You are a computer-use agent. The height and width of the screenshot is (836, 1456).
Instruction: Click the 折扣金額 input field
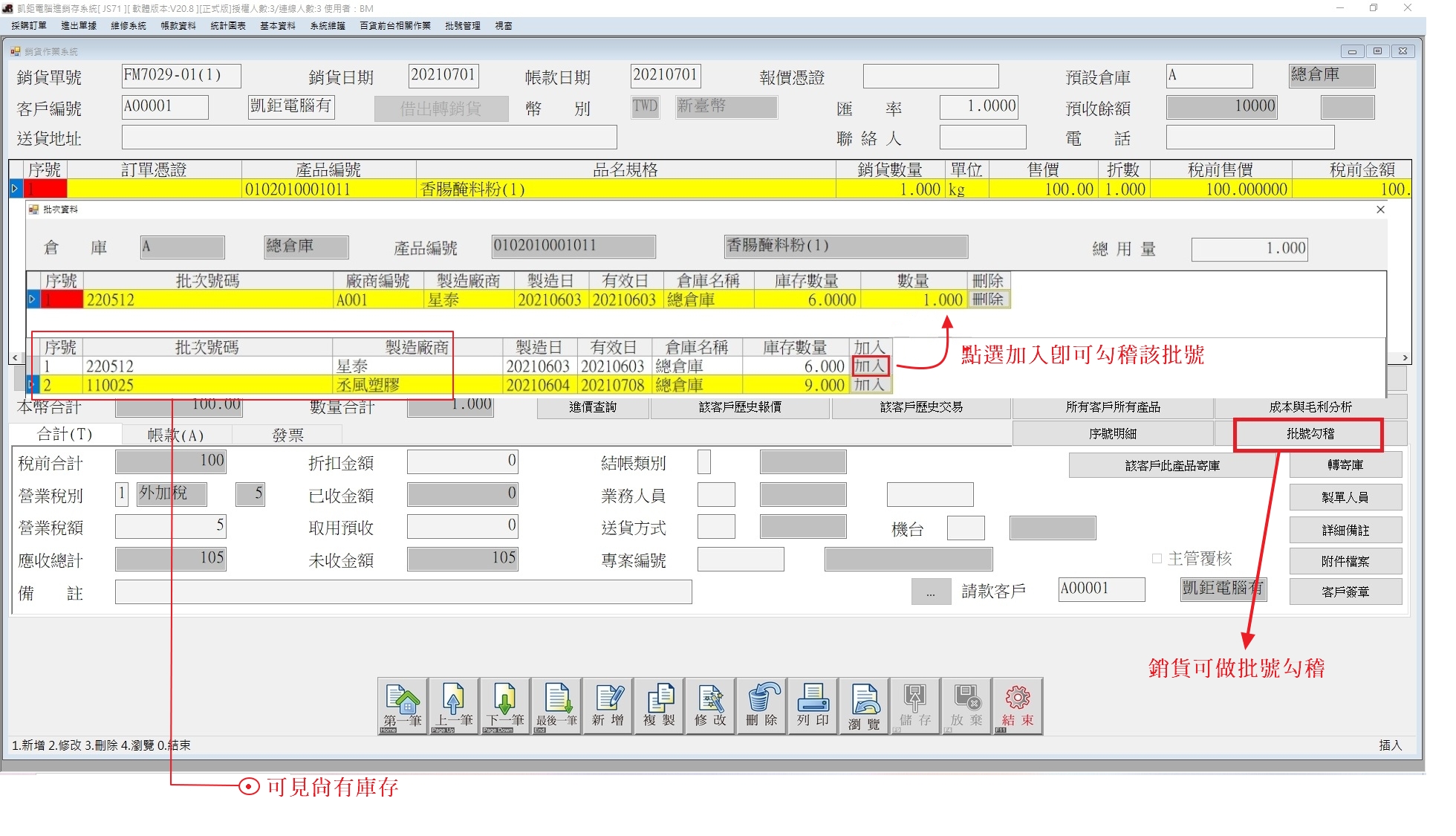click(x=462, y=461)
